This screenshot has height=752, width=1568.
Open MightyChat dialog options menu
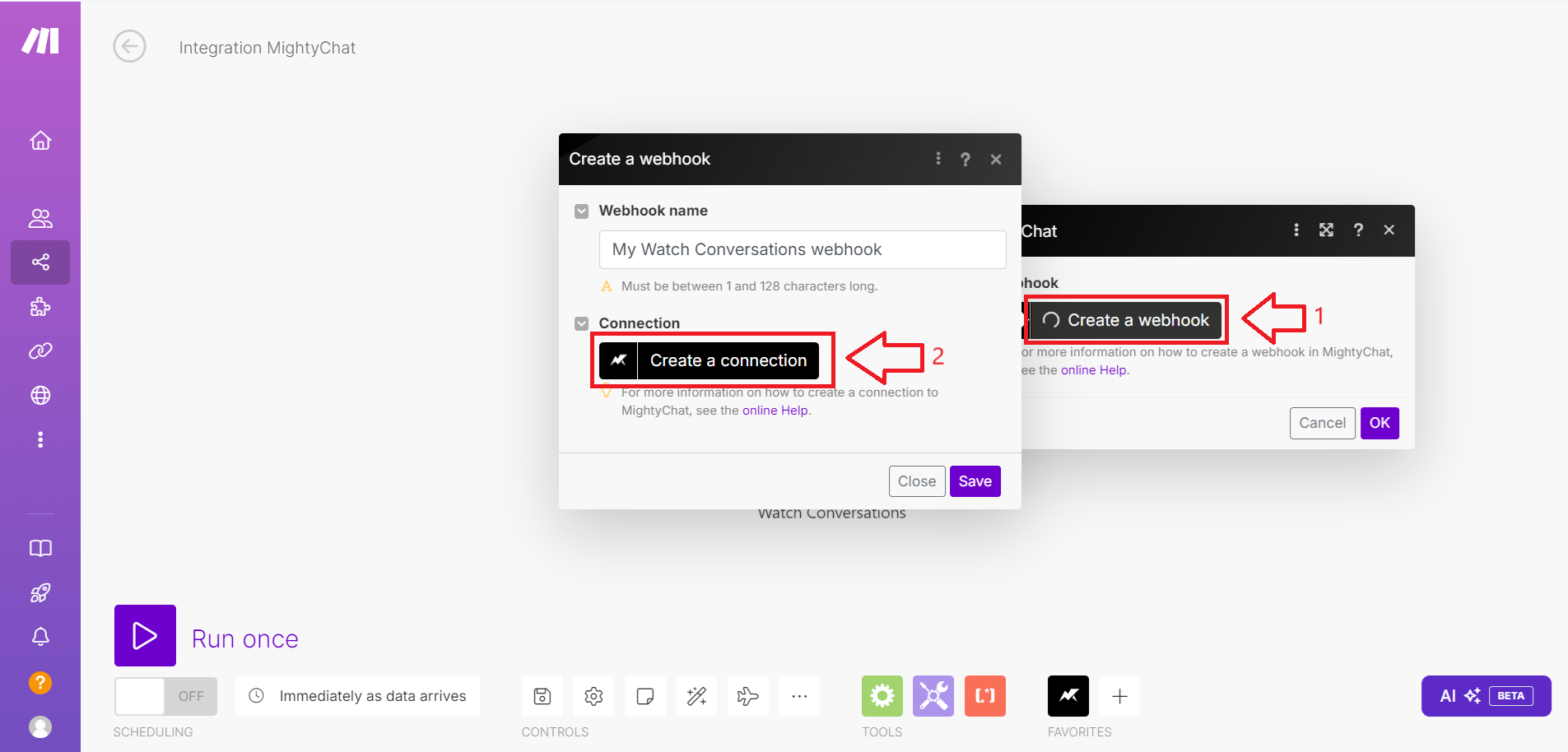pos(1296,230)
